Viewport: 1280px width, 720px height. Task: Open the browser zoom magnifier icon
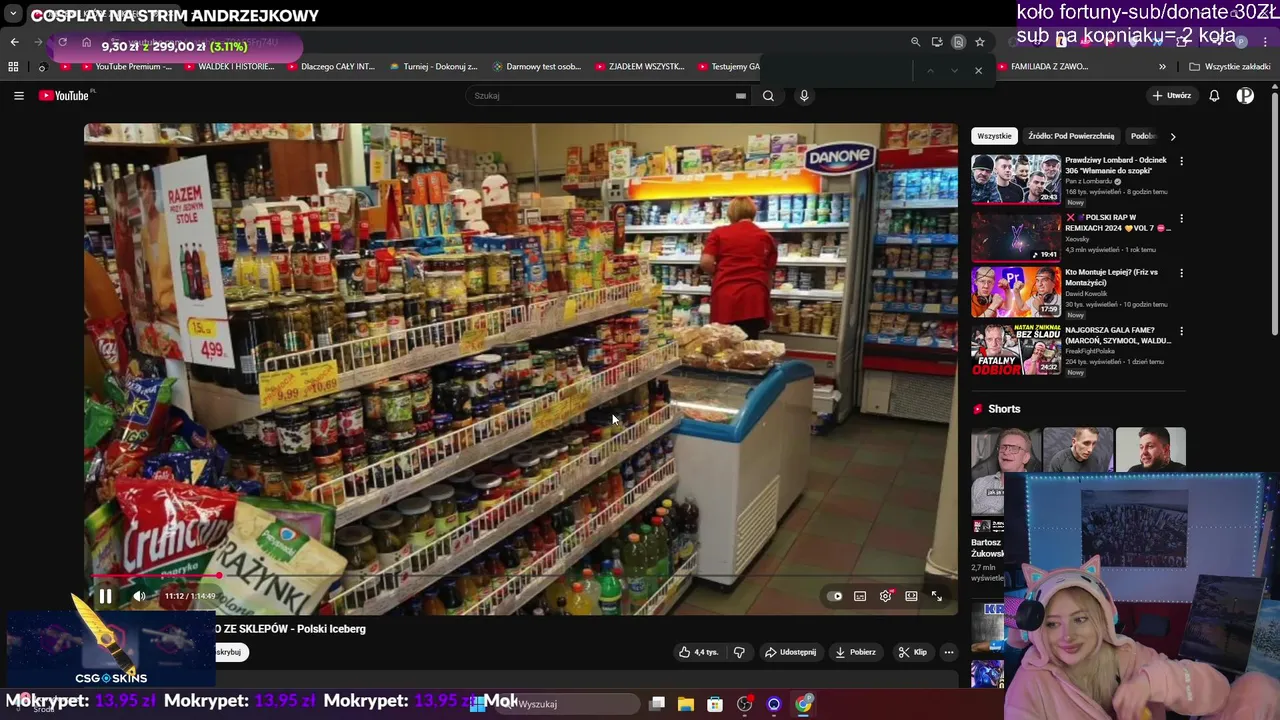[x=915, y=42]
